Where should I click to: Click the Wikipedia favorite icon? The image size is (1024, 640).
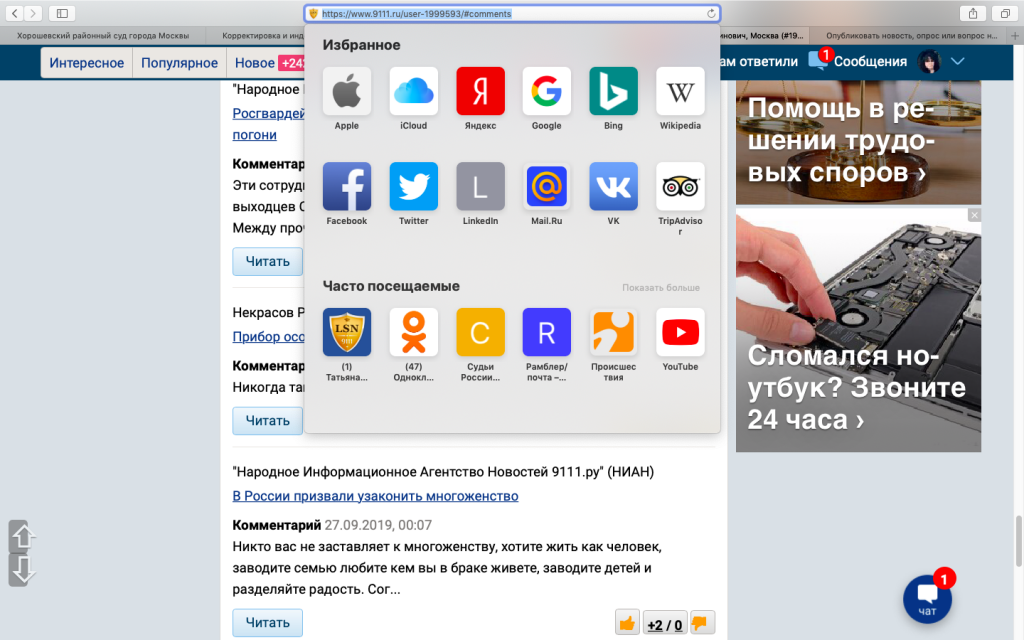[680, 92]
